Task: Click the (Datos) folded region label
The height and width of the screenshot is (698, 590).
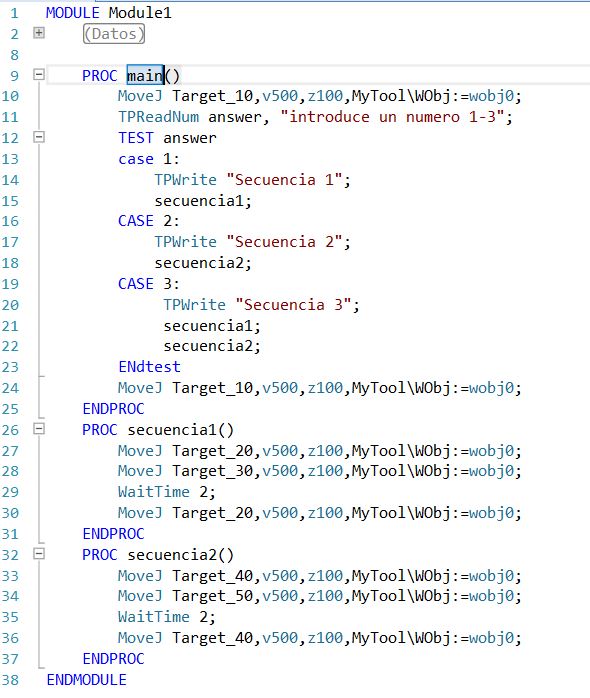Action: tap(114, 34)
